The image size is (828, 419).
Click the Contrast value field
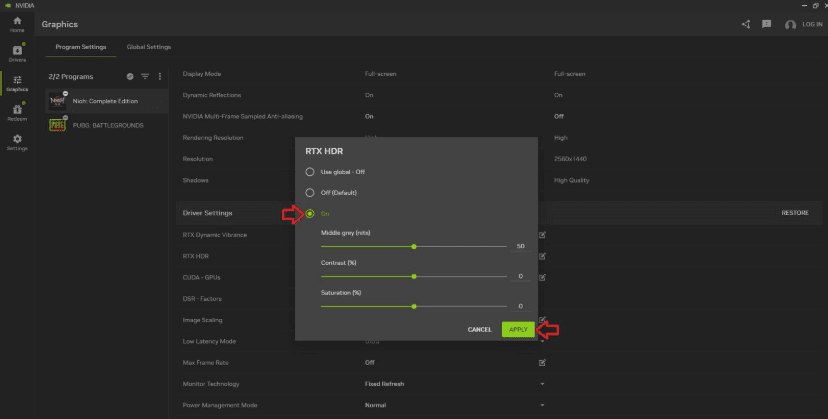click(520, 276)
